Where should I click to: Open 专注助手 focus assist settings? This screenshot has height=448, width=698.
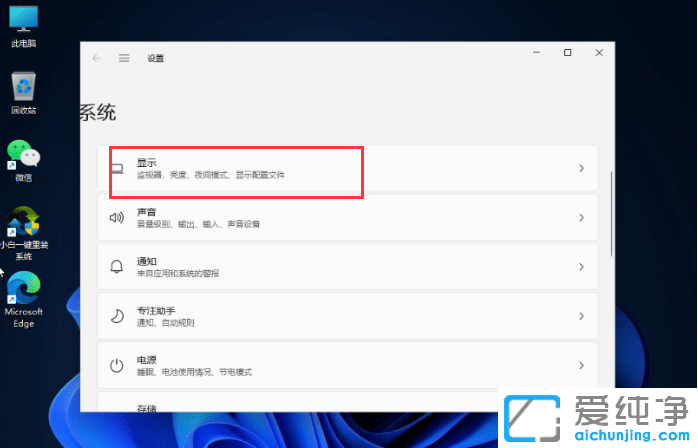tap(348, 316)
